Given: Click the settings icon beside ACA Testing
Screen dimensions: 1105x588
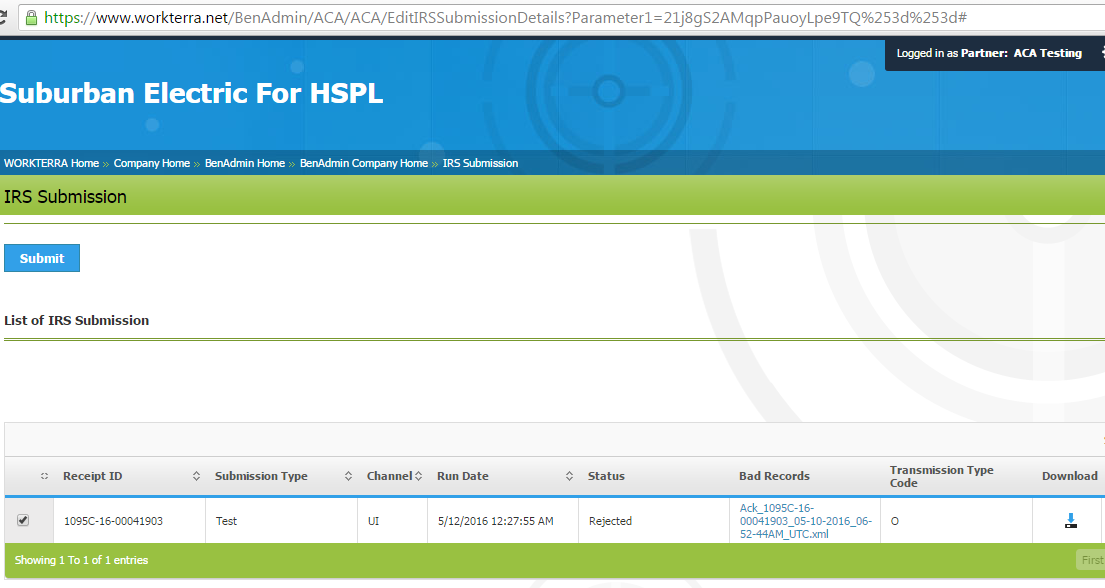Looking at the screenshot, I should pos(1101,54).
